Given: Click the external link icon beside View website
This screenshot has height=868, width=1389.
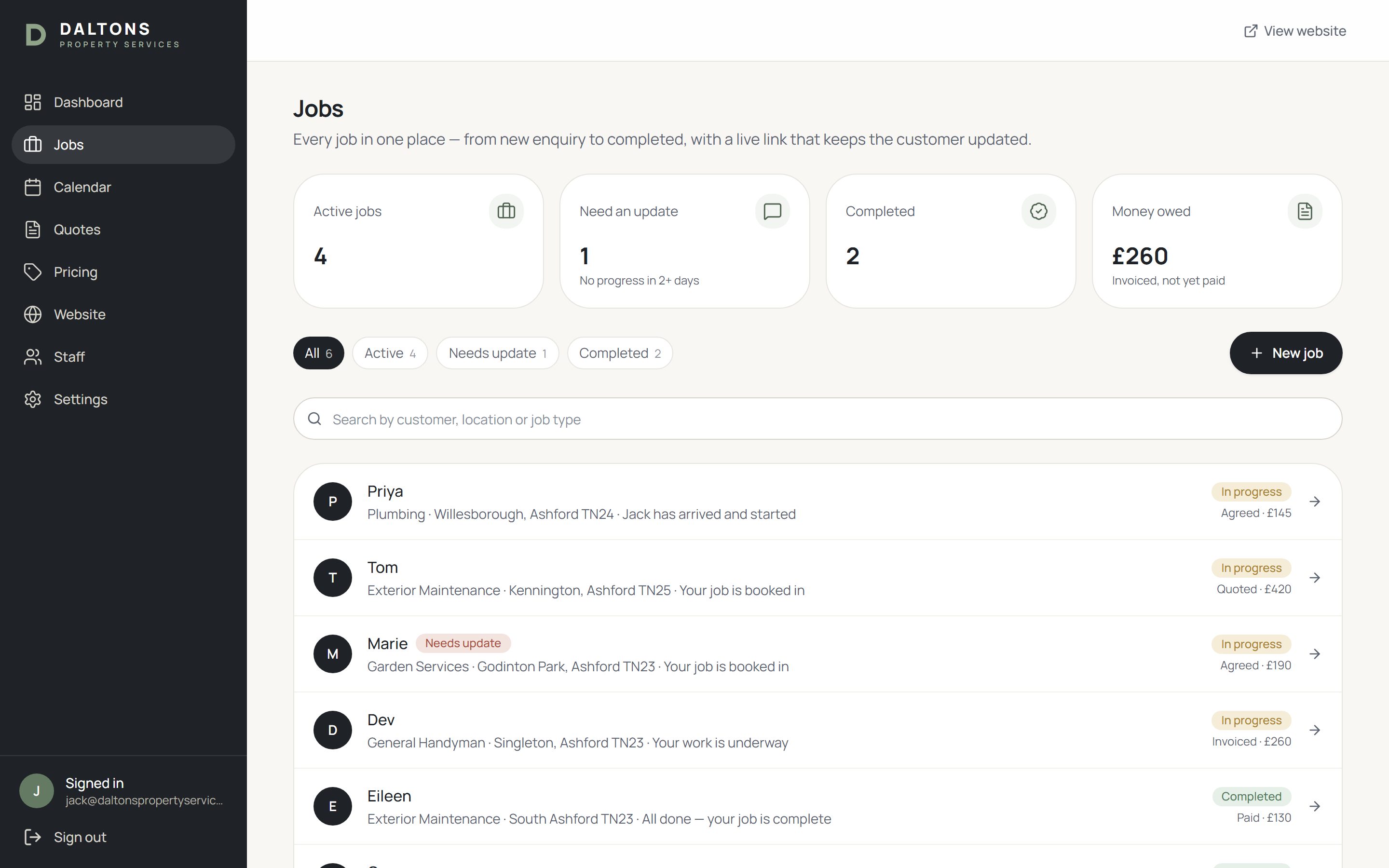Looking at the screenshot, I should pos(1251,31).
